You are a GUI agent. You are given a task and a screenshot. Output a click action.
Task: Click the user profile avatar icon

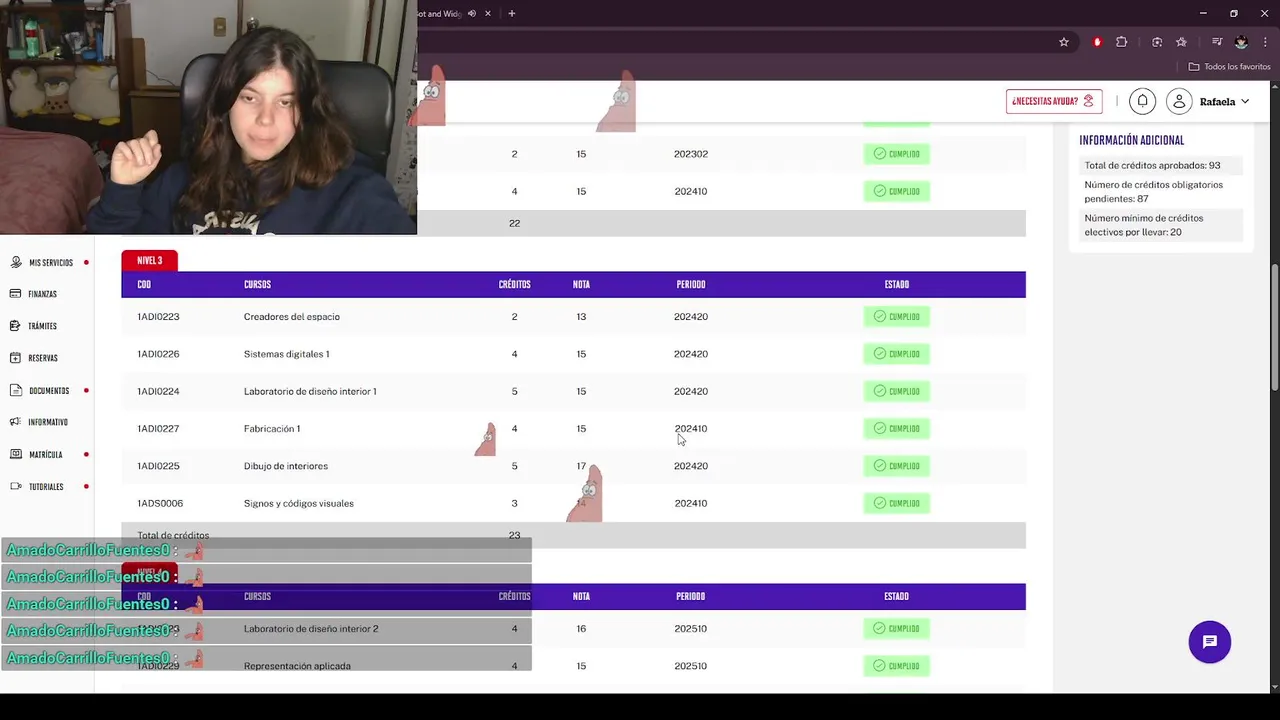click(x=1179, y=101)
